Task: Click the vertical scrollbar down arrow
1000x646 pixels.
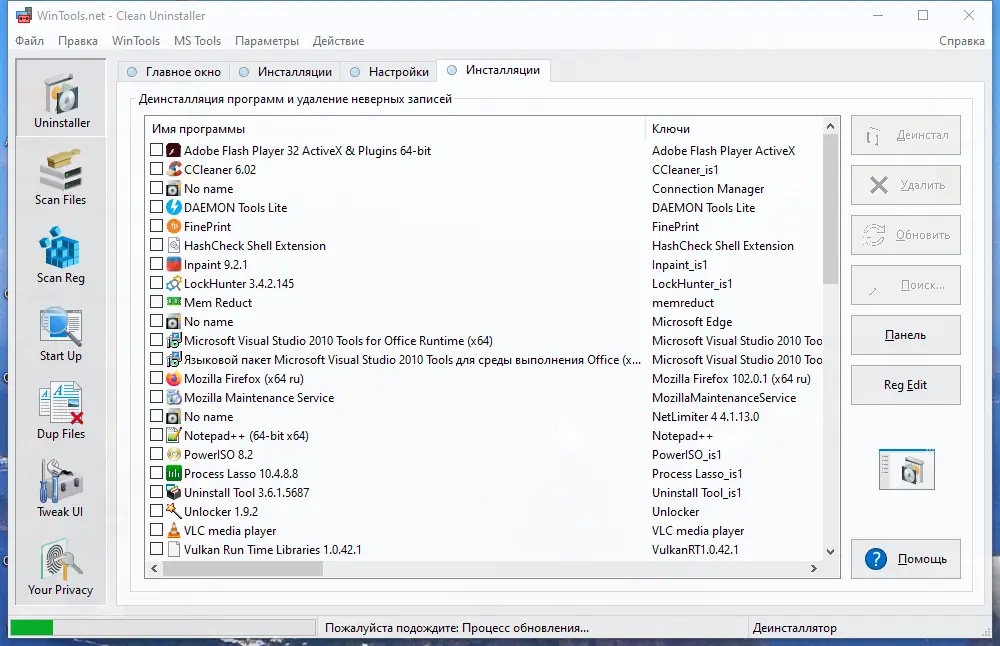Action: (x=830, y=552)
